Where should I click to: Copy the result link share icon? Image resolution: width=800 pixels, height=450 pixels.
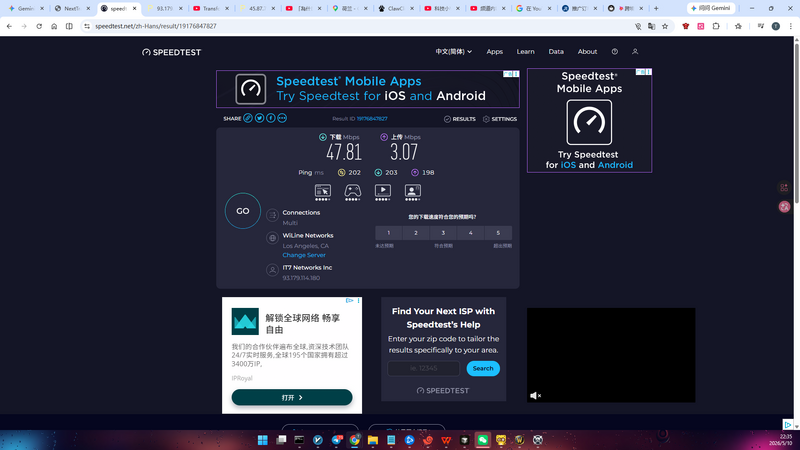pos(248,118)
